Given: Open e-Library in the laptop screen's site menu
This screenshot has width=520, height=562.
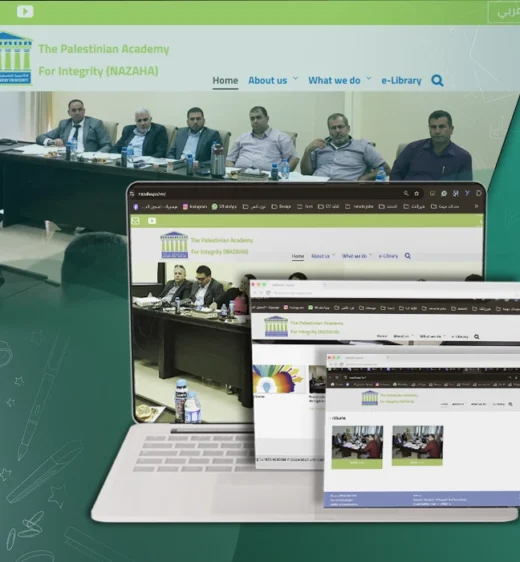Looking at the screenshot, I should coord(388,256).
